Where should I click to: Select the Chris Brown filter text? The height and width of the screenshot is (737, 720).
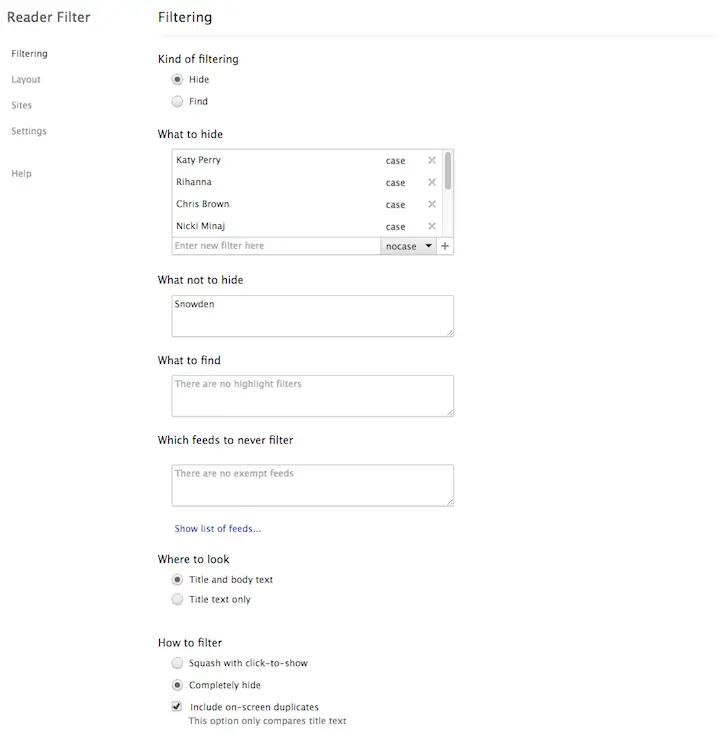pyautogui.click(x=203, y=204)
